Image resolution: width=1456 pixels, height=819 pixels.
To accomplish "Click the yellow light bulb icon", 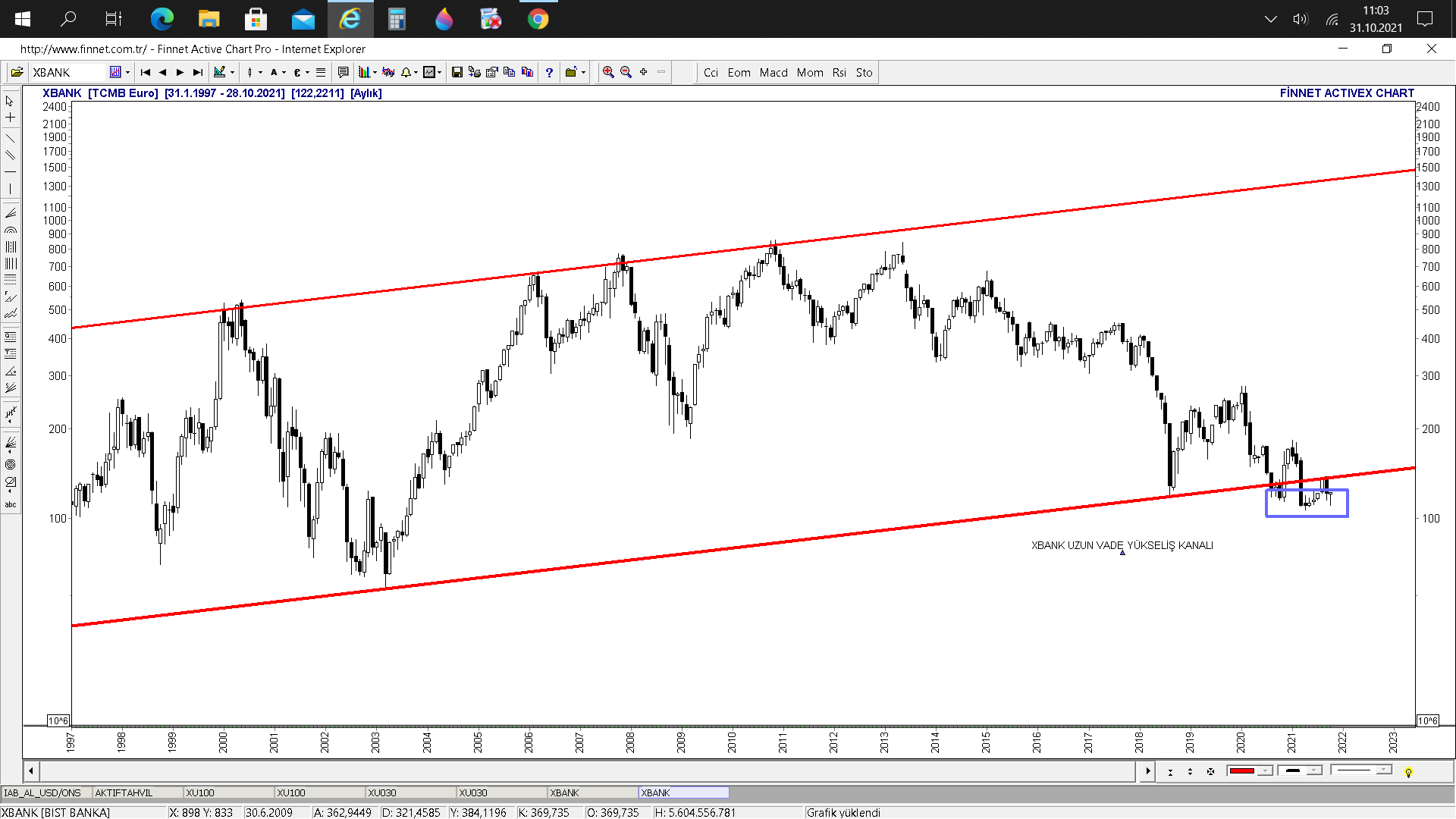I will pyautogui.click(x=1408, y=772).
